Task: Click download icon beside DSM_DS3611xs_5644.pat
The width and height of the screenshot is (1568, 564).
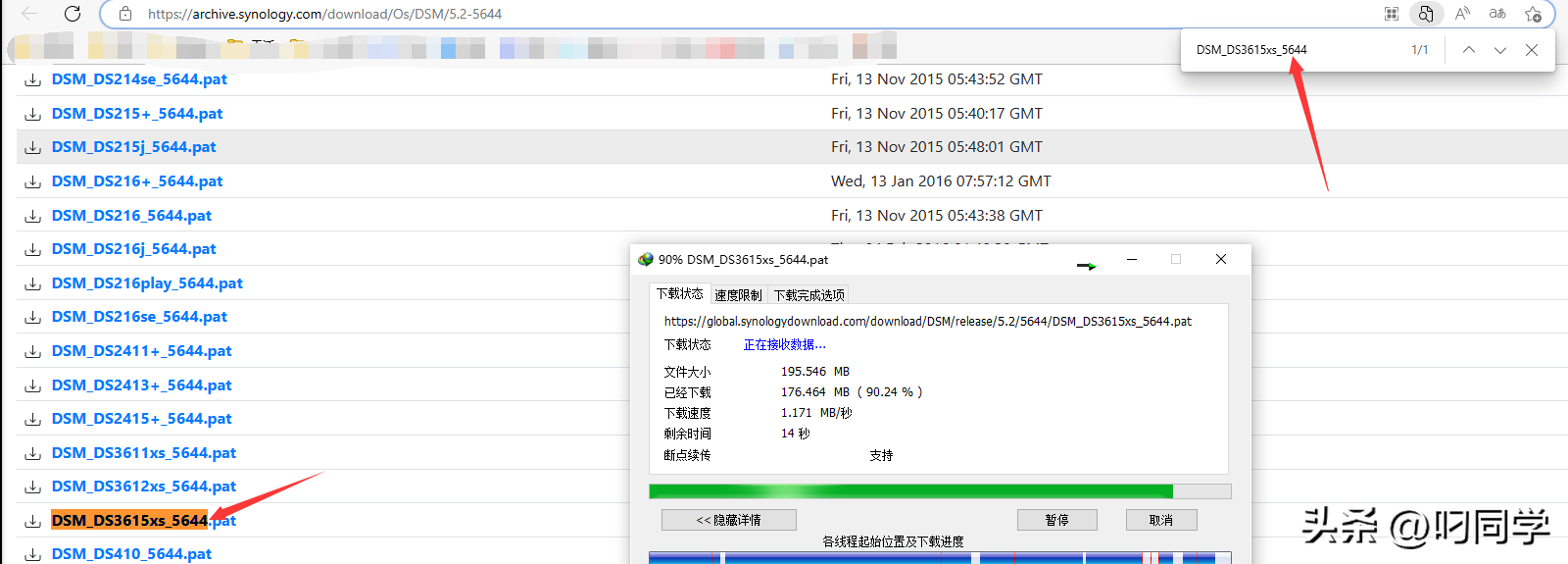Action: point(32,453)
